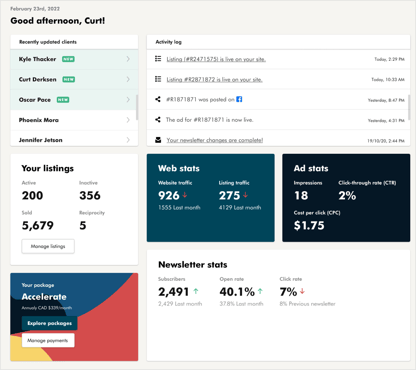Image resolution: width=416 pixels, height=370 pixels.
Task: Expand Kyle Thacker client row chevron
Action: point(128,59)
